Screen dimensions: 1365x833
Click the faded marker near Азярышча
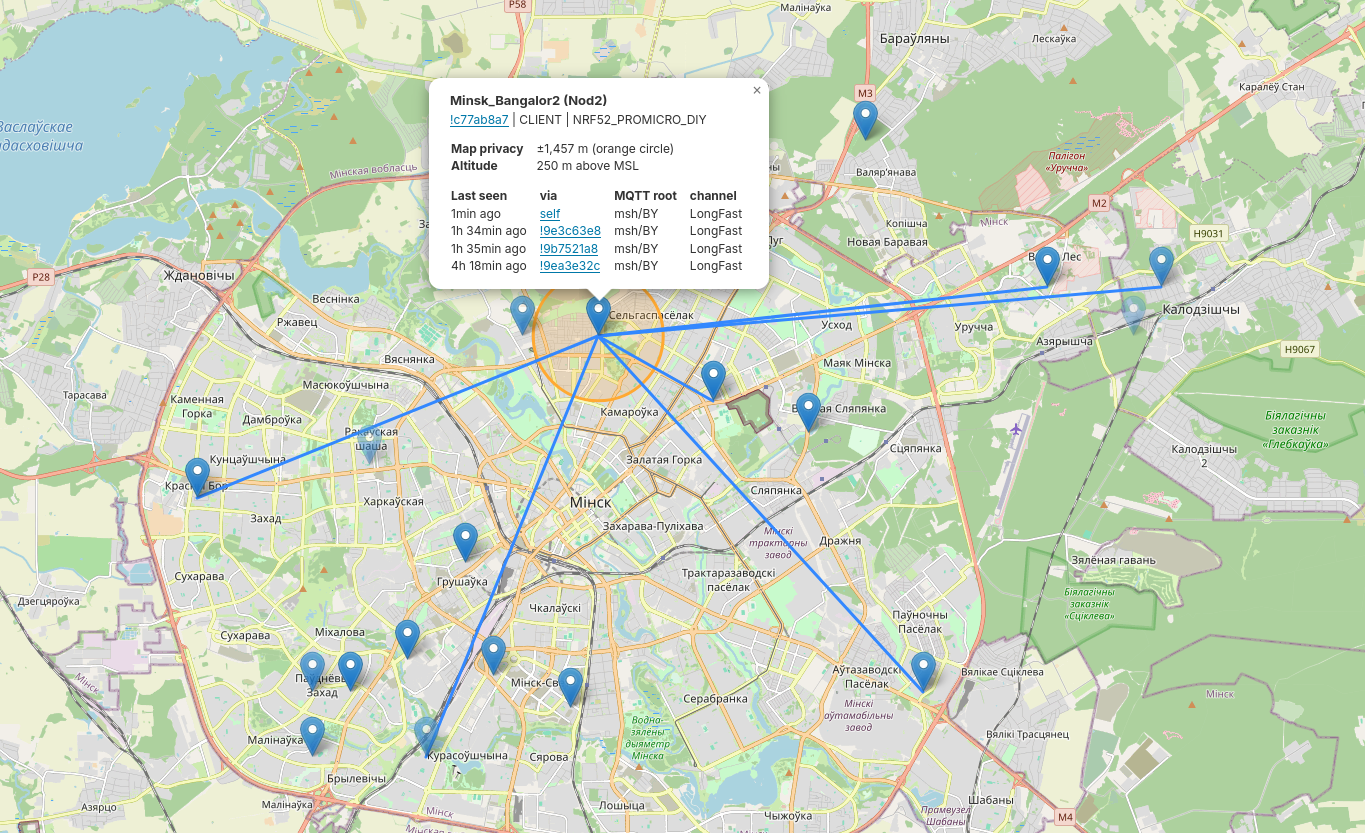click(1134, 314)
